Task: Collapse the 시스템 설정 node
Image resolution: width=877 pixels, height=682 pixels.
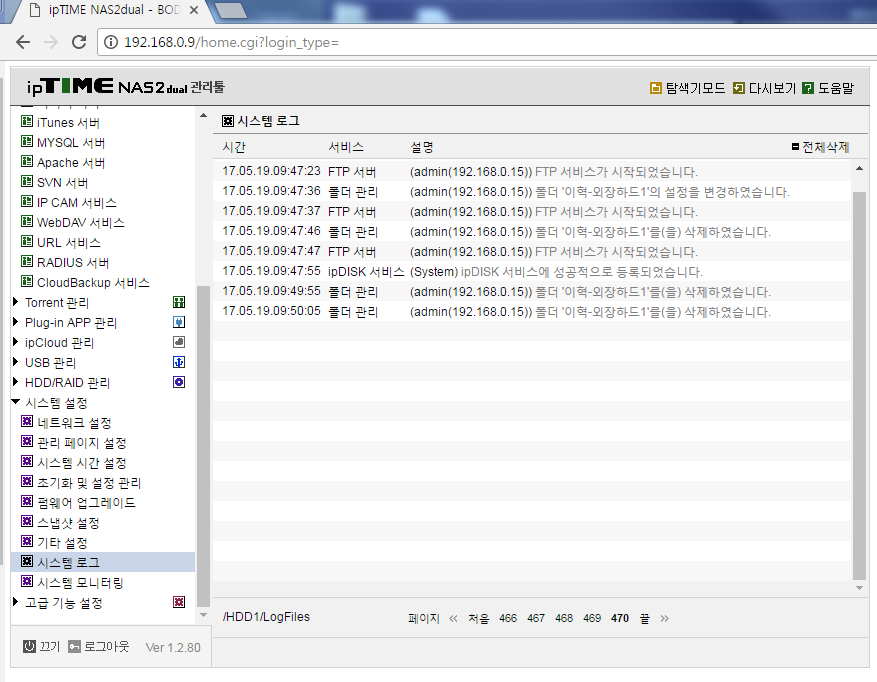Action: [16, 402]
